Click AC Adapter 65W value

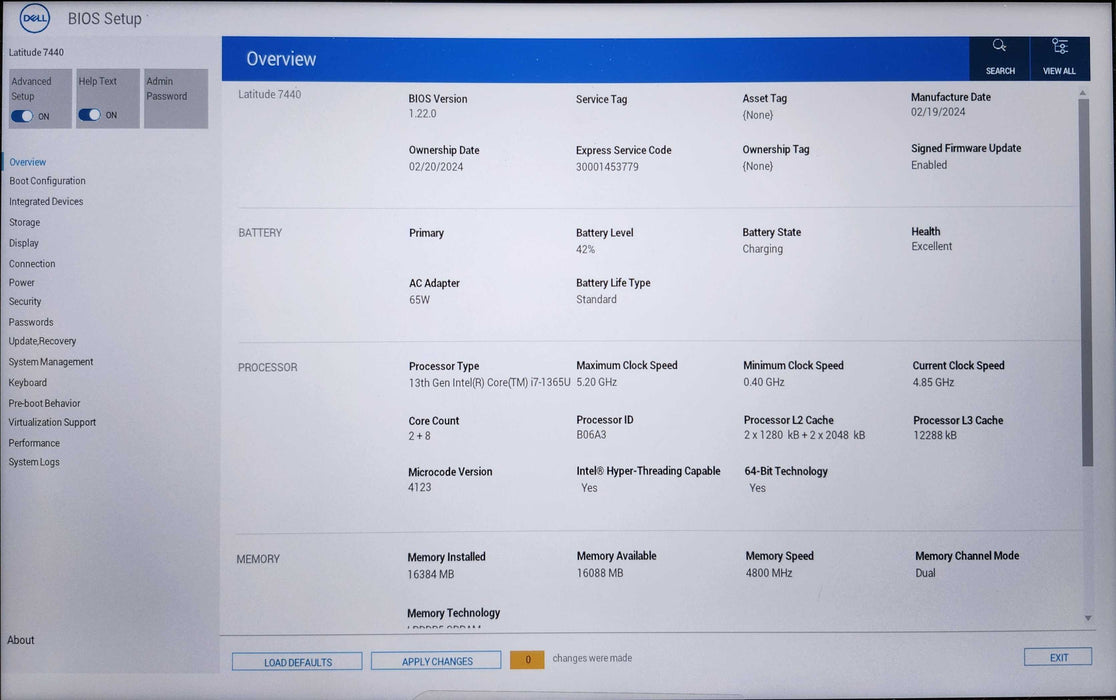tap(419, 299)
